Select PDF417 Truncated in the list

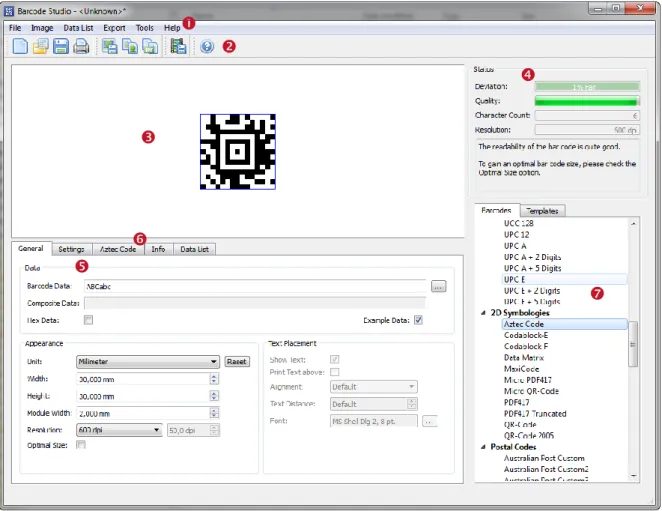click(x=535, y=413)
